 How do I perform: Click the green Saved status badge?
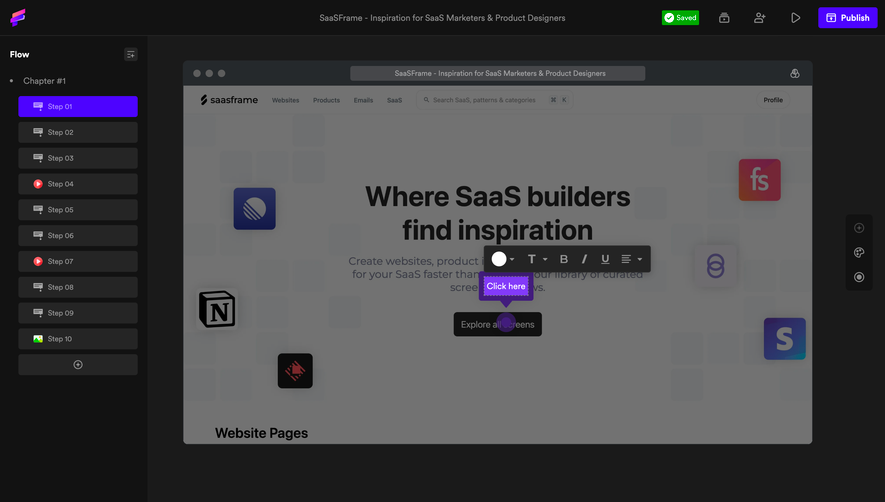(x=680, y=18)
